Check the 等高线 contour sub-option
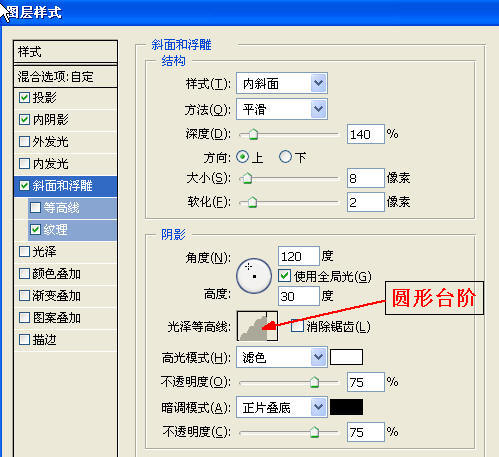499x457 pixels. click(35, 207)
